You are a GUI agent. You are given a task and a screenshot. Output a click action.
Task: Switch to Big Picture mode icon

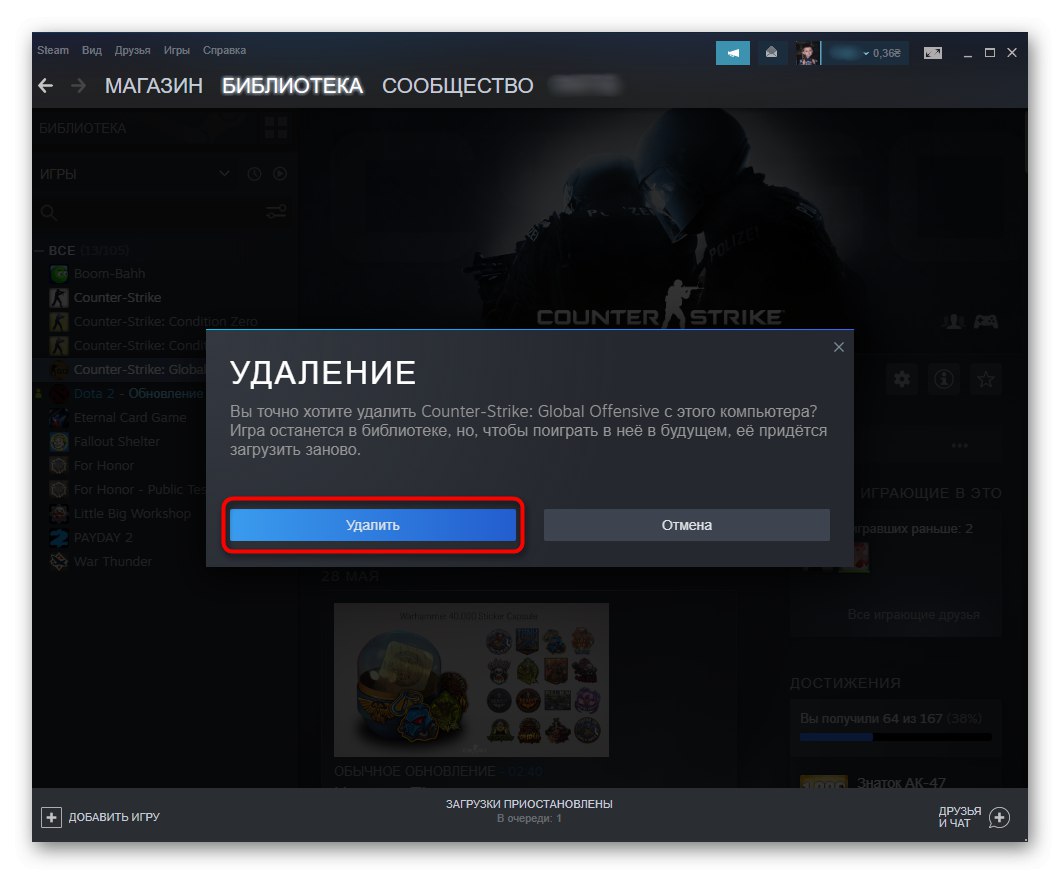coord(932,53)
